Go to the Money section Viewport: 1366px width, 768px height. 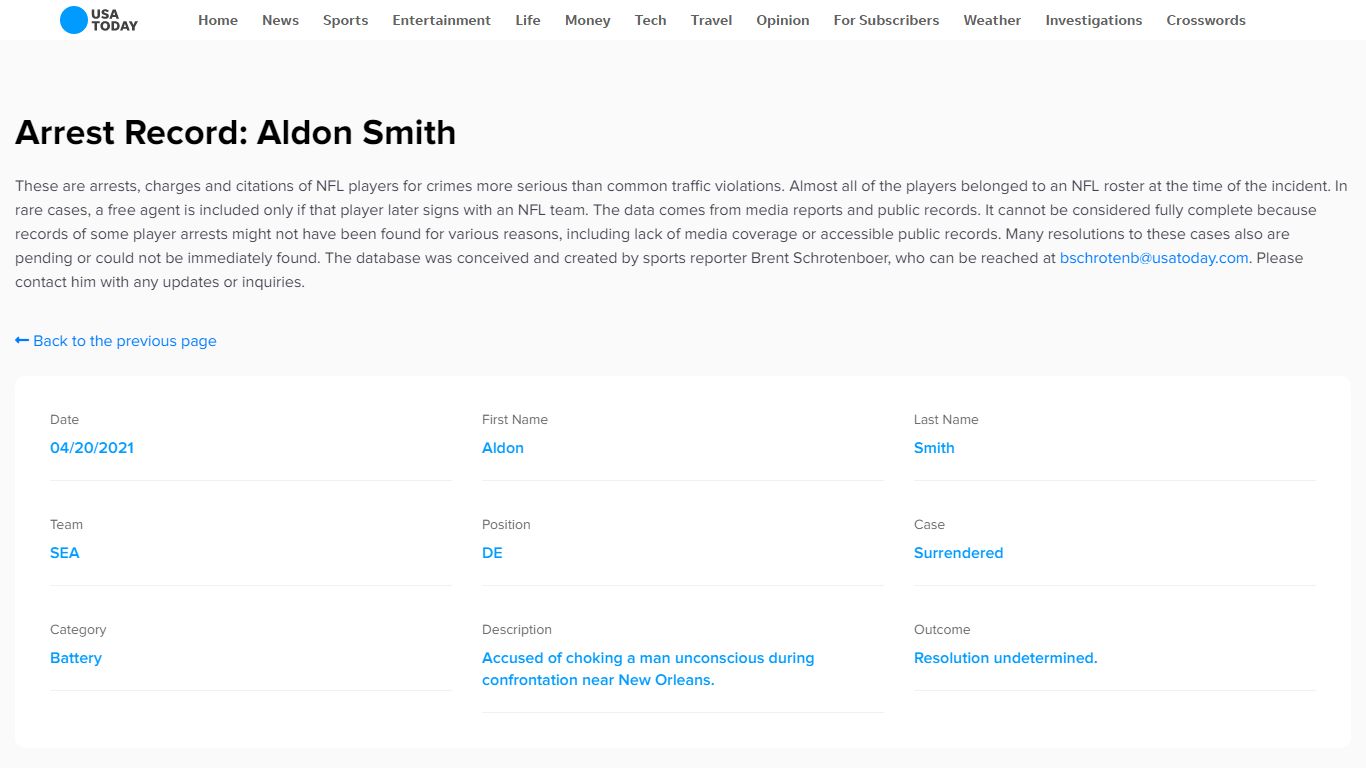[587, 20]
